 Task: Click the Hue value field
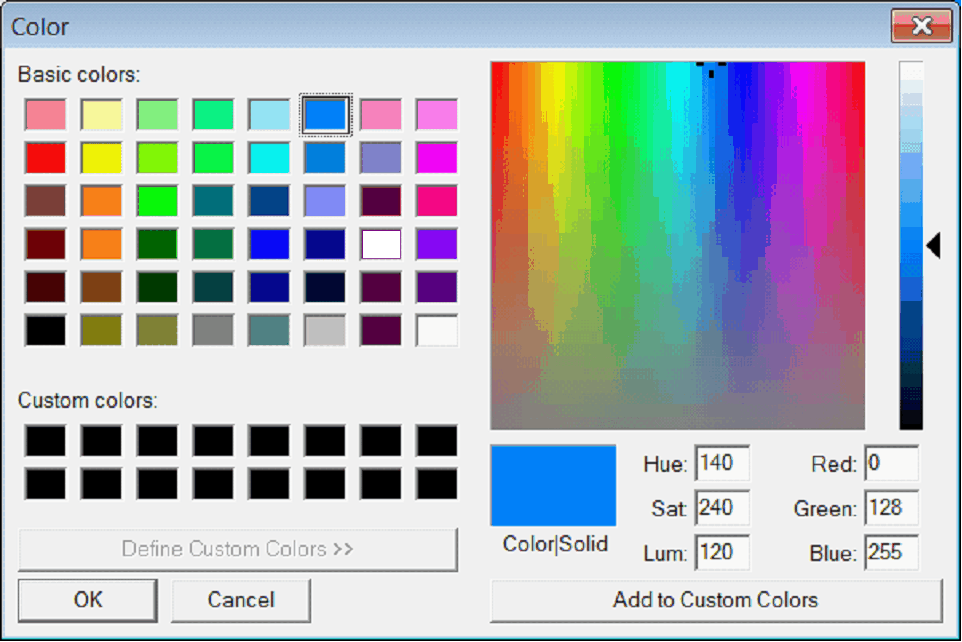pyautogui.click(x=722, y=463)
